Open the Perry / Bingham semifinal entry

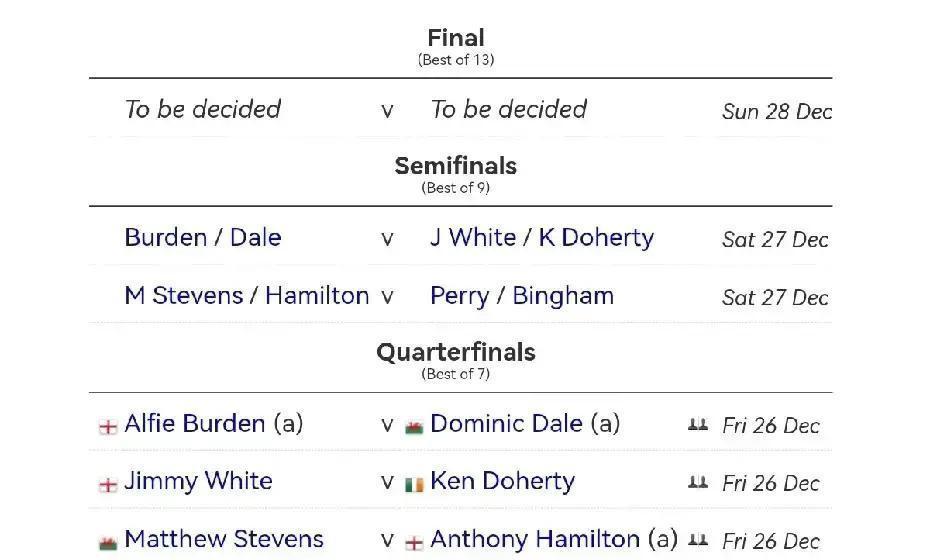tap(521, 296)
